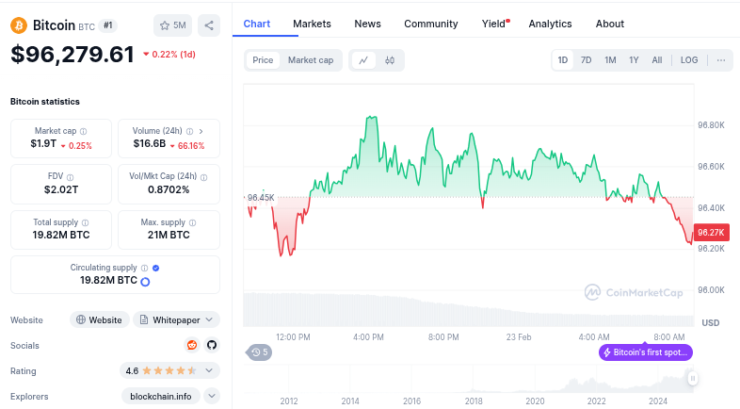The image size is (740, 409).
Task: Select the 1D time range
Action: (563, 60)
